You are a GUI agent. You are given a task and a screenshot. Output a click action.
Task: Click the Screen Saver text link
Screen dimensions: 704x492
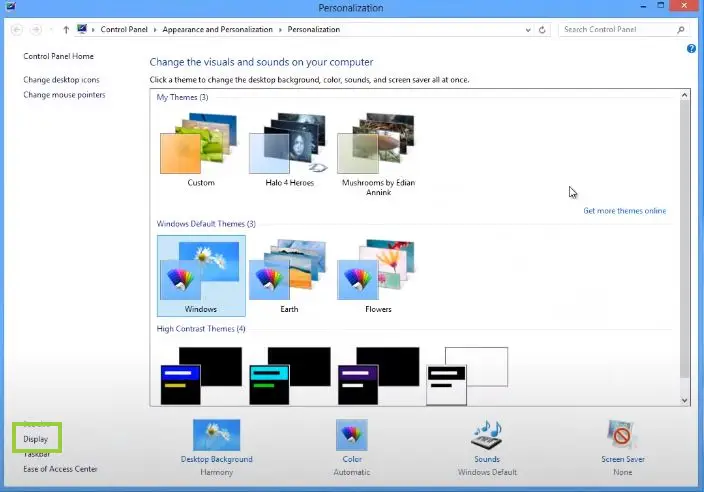[x=623, y=459]
